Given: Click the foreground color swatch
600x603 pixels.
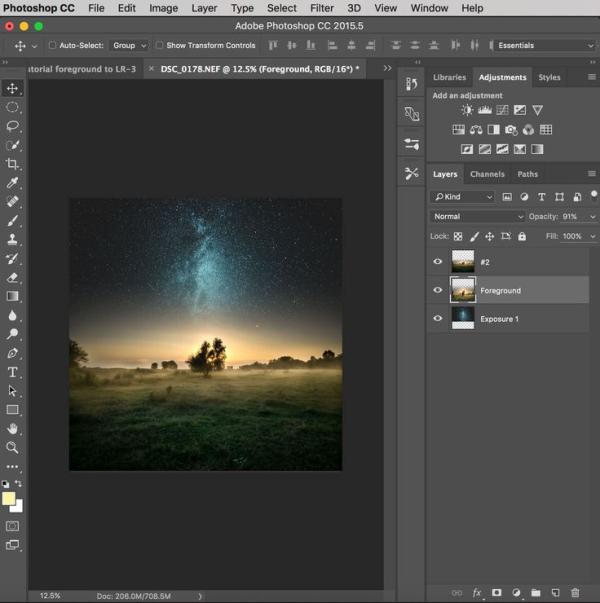Looking at the screenshot, I should coord(9,498).
